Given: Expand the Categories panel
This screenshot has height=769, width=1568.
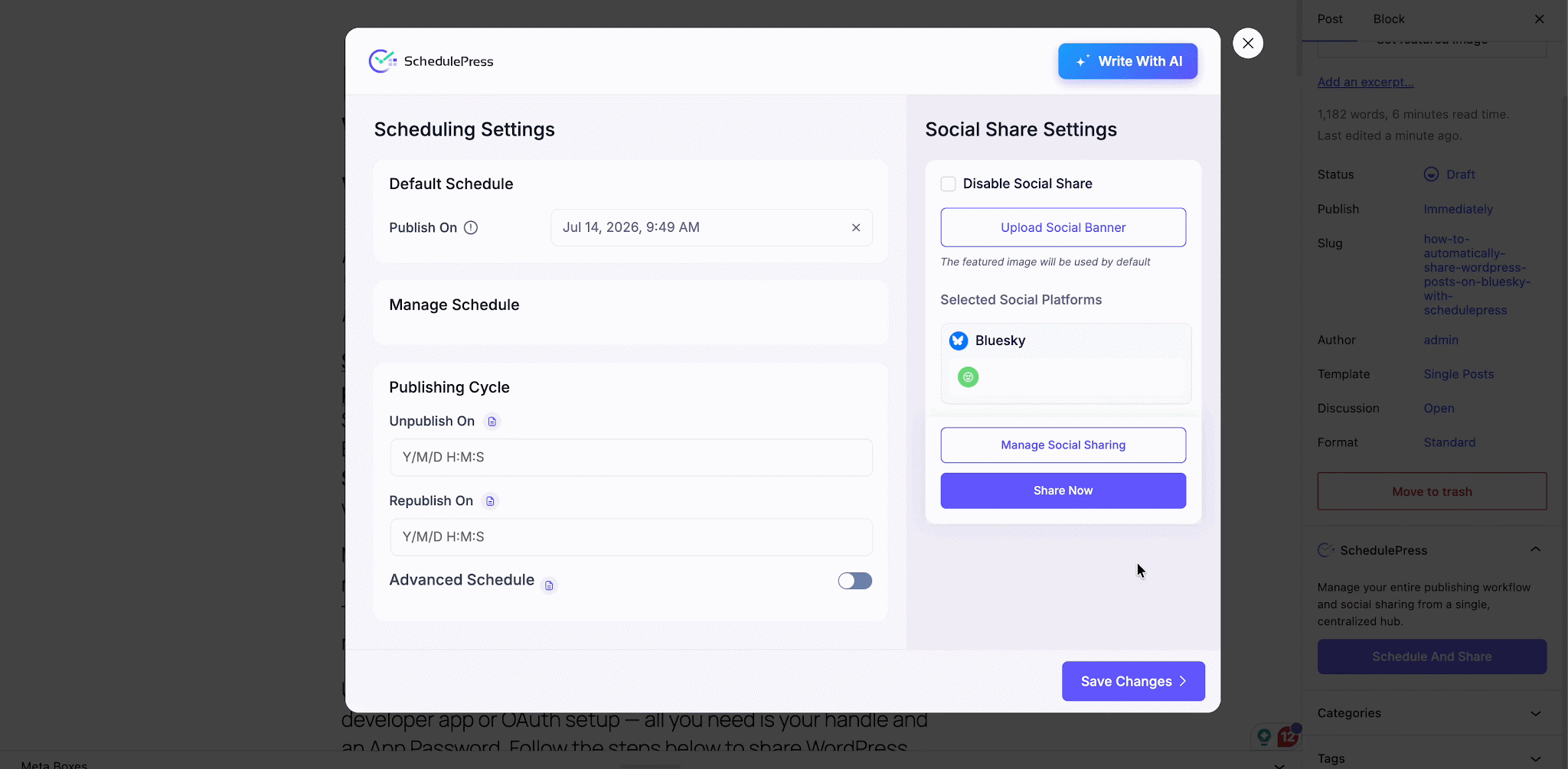Looking at the screenshot, I should tap(1536, 713).
